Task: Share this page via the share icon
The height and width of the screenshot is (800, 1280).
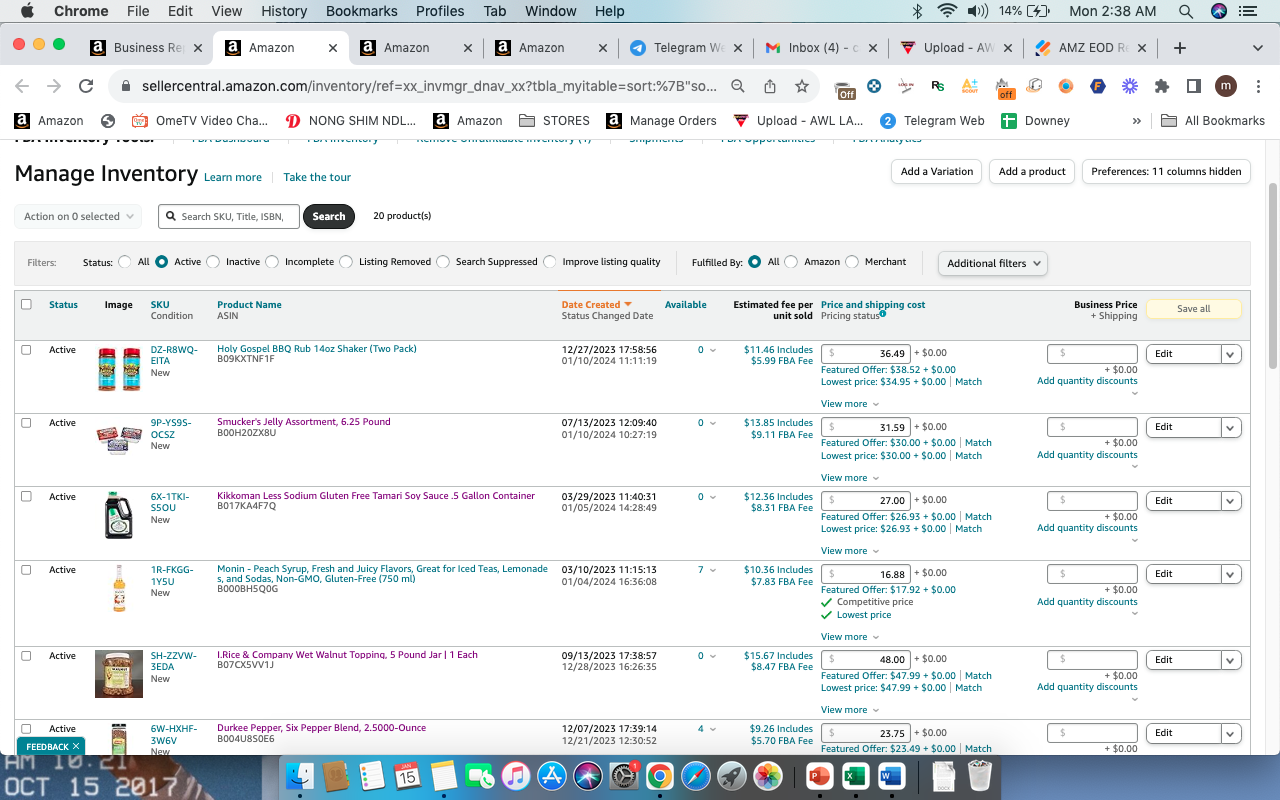Action: coord(769,86)
